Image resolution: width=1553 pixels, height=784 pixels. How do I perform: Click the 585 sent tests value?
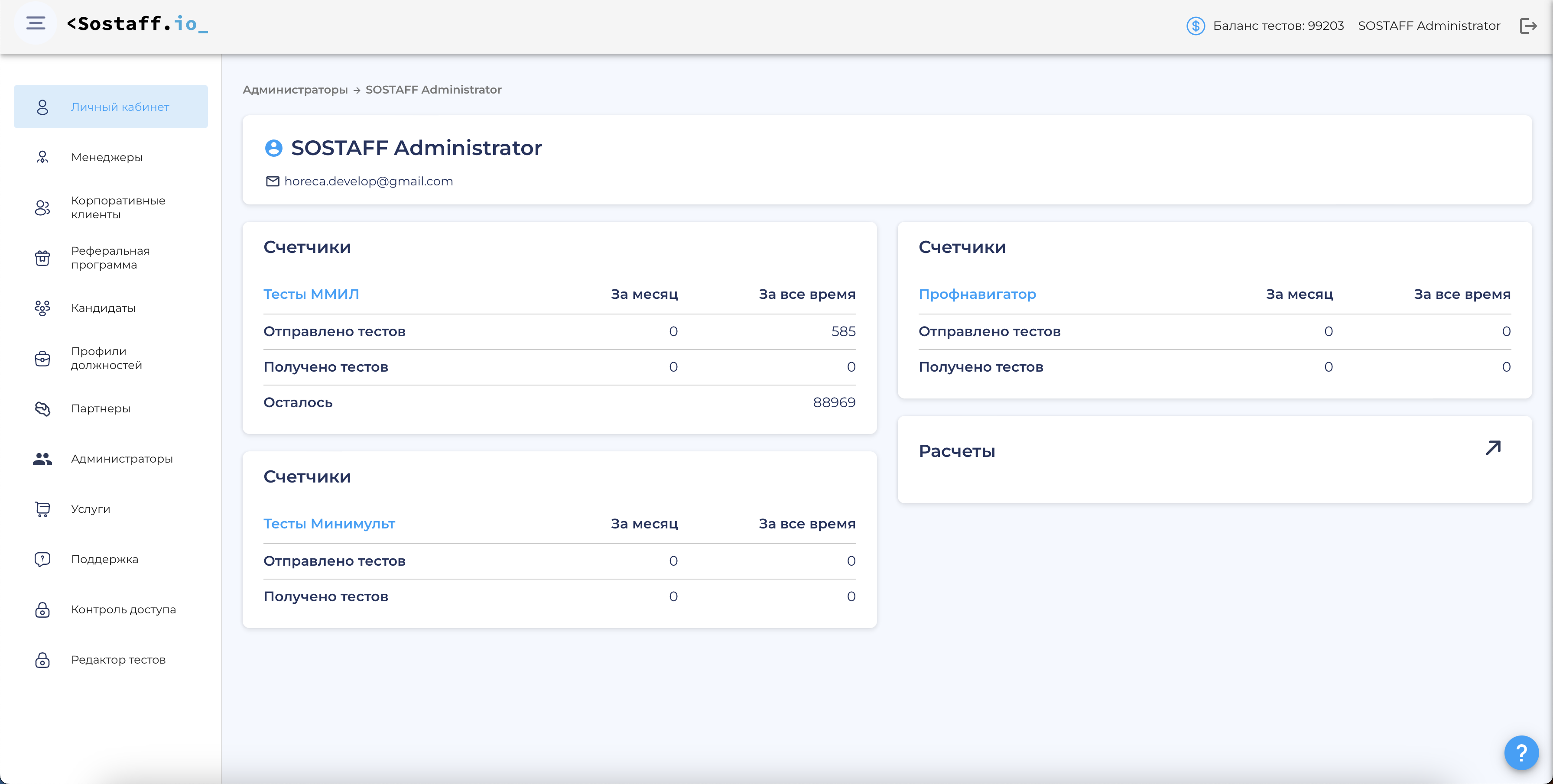(843, 331)
